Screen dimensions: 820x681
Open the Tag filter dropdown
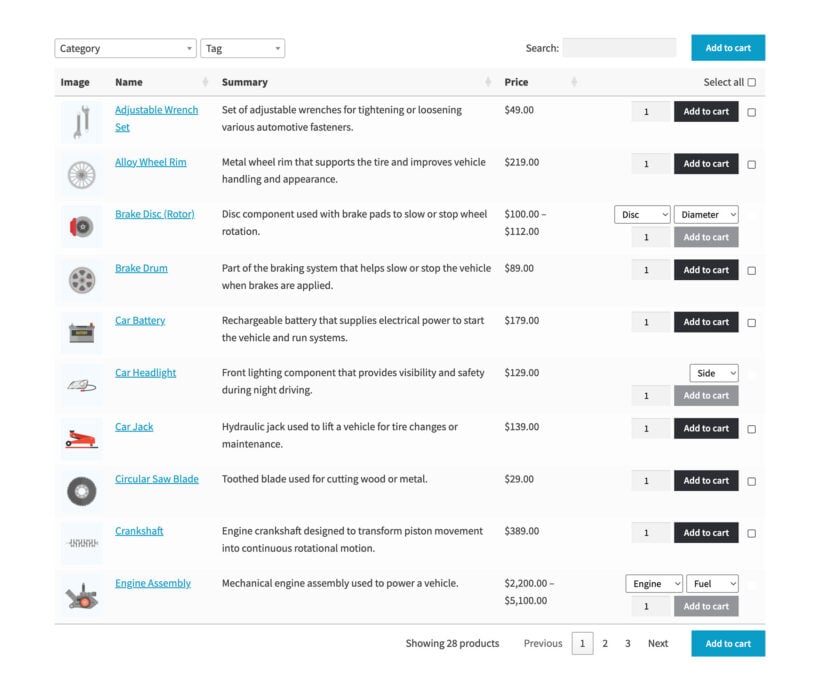[240, 47]
